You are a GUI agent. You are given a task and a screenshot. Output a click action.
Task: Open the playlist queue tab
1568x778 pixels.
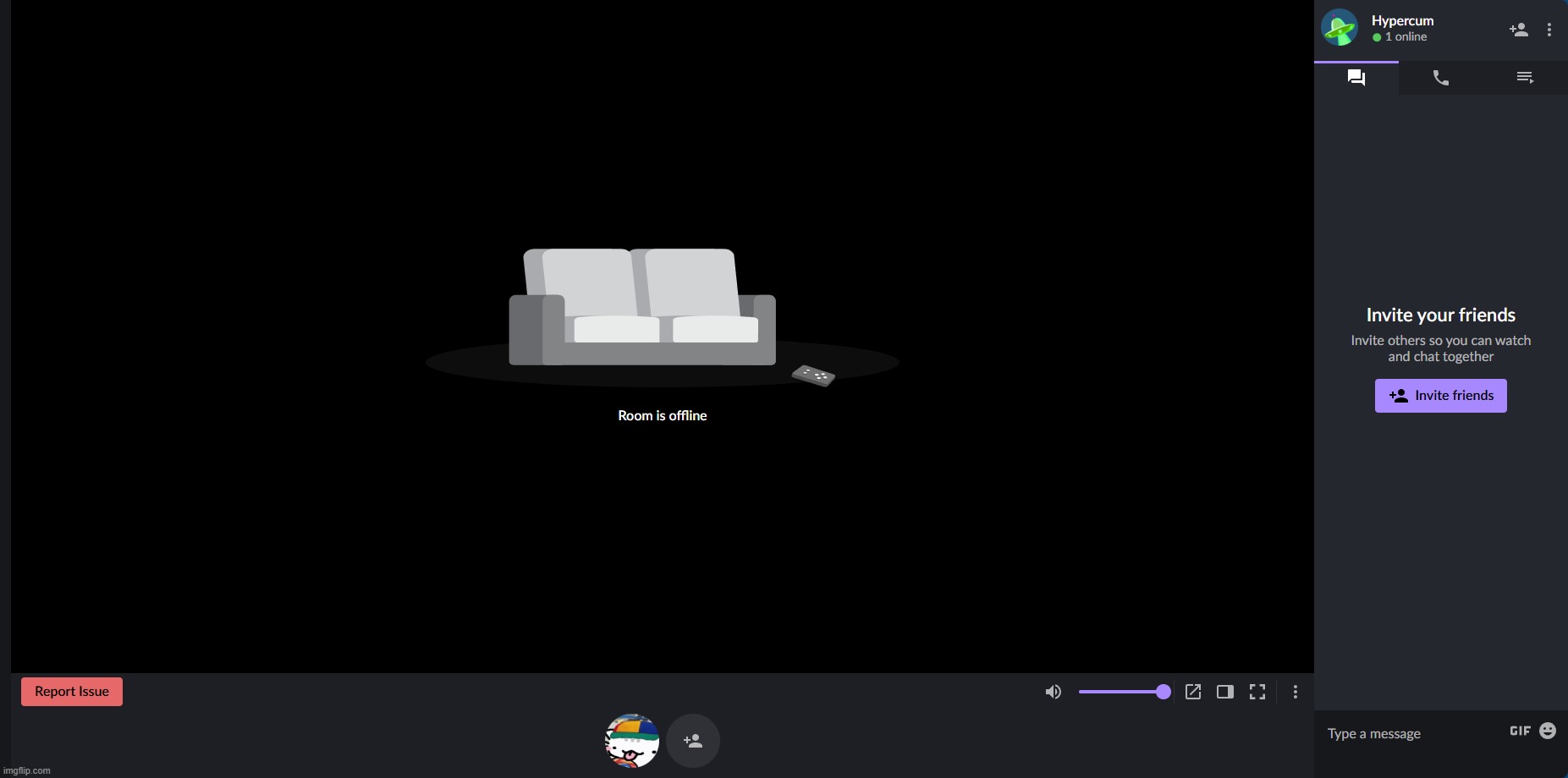point(1525,78)
